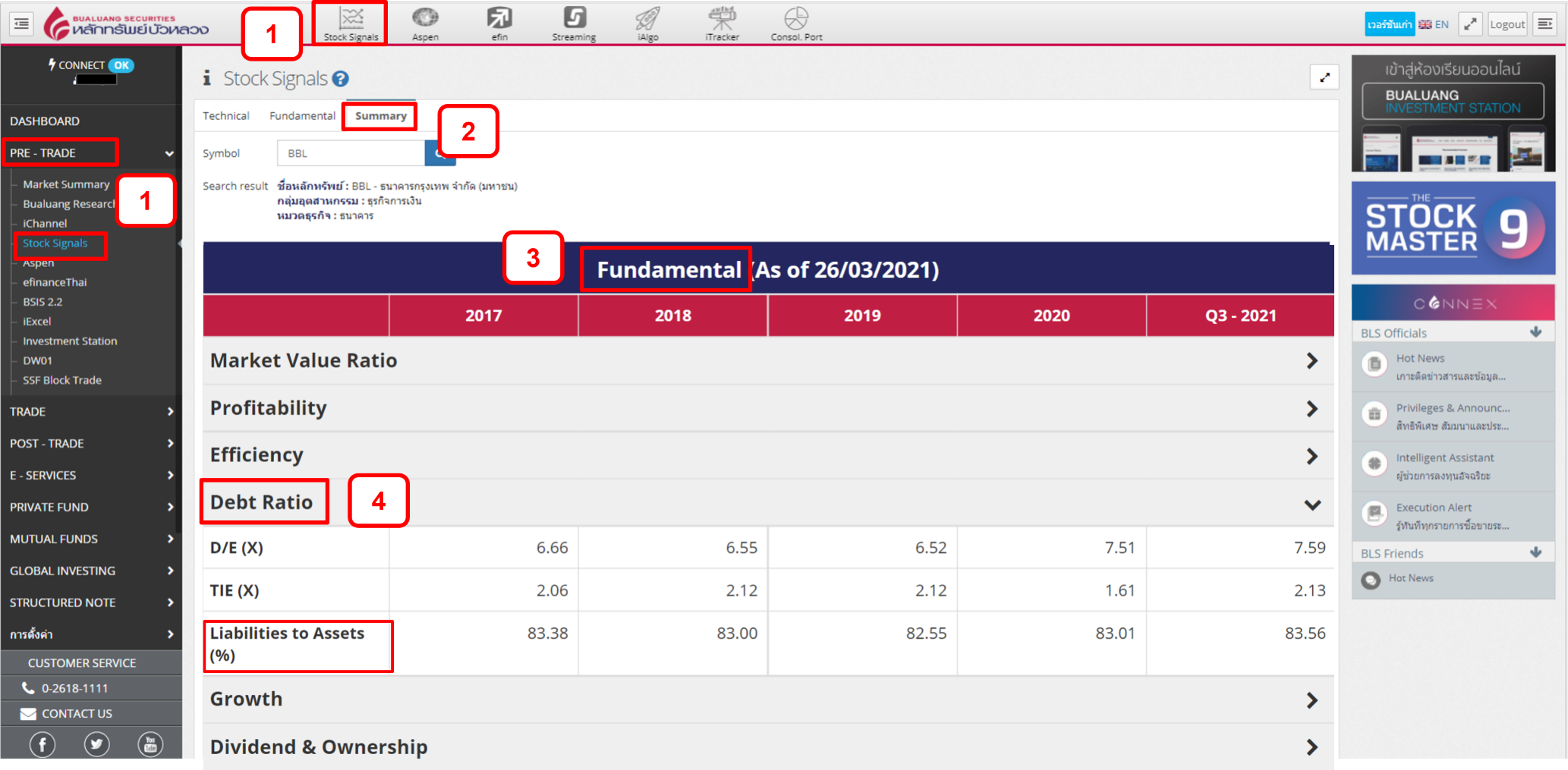Open the YouTube social icon
The image size is (1568, 770).
[150, 745]
